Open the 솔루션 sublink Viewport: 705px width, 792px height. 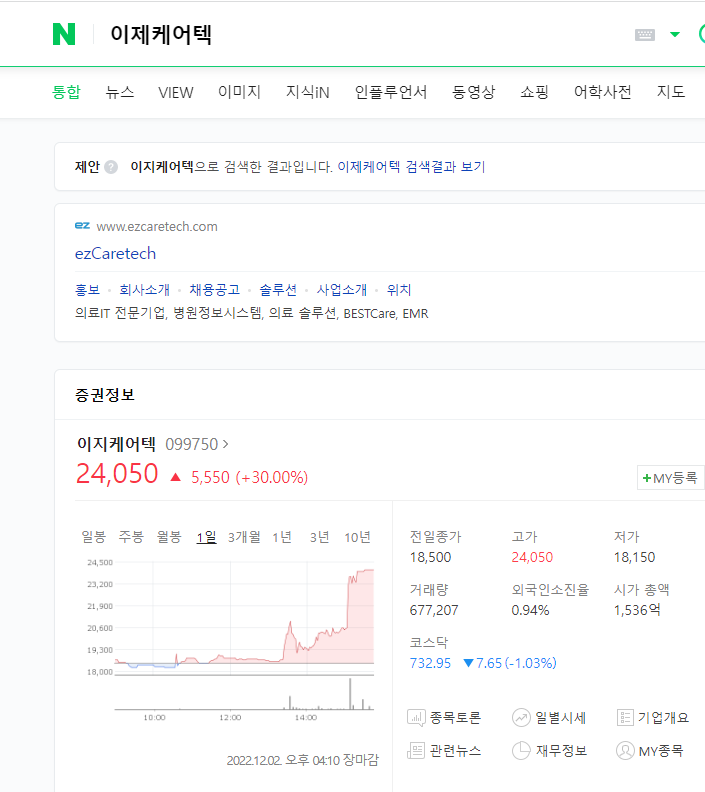[x=278, y=290]
